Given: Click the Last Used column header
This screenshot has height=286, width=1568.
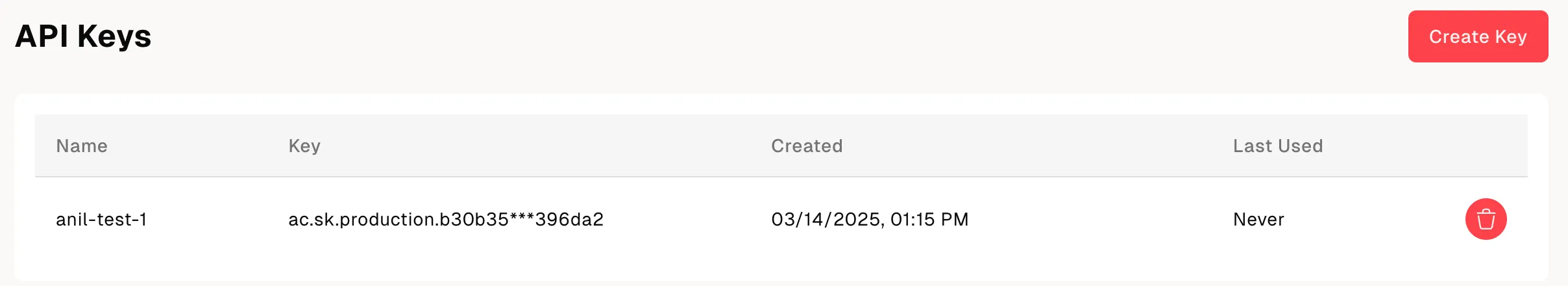Looking at the screenshot, I should coord(1277,146).
